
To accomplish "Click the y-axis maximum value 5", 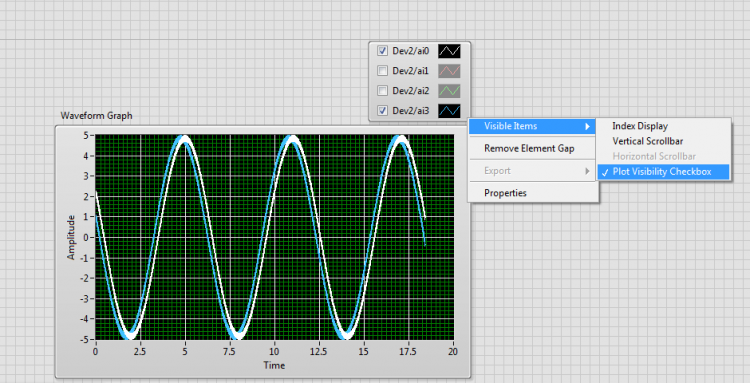I will tap(86, 136).
